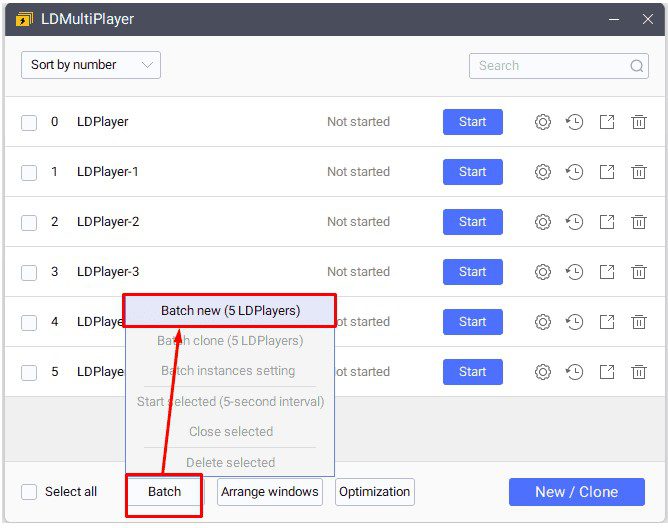The height and width of the screenshot is (528, 668).
Task: Start the LDPlayer instance 0
Action: [x=472, y=122]
